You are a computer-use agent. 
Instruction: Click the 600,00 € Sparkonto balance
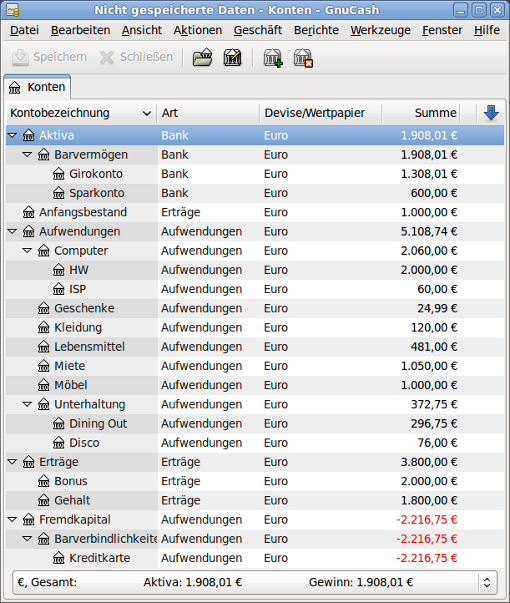pos(434,193)
